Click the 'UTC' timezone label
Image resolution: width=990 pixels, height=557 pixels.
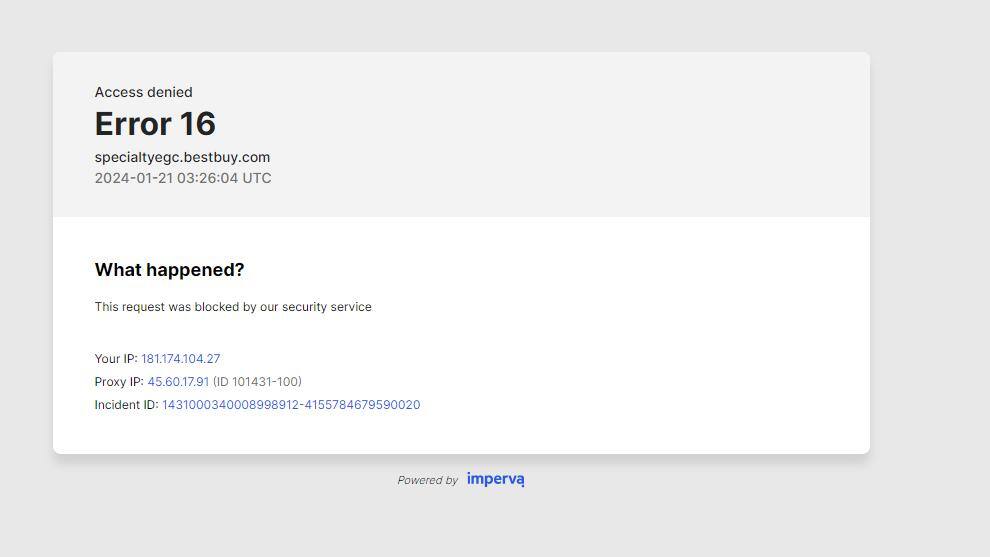(x=256, y=178)
